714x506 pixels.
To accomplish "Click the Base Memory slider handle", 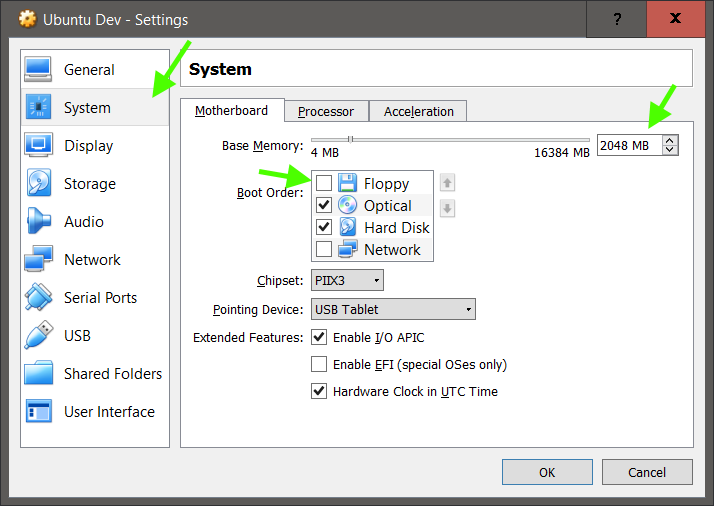I will pos(350,139).
